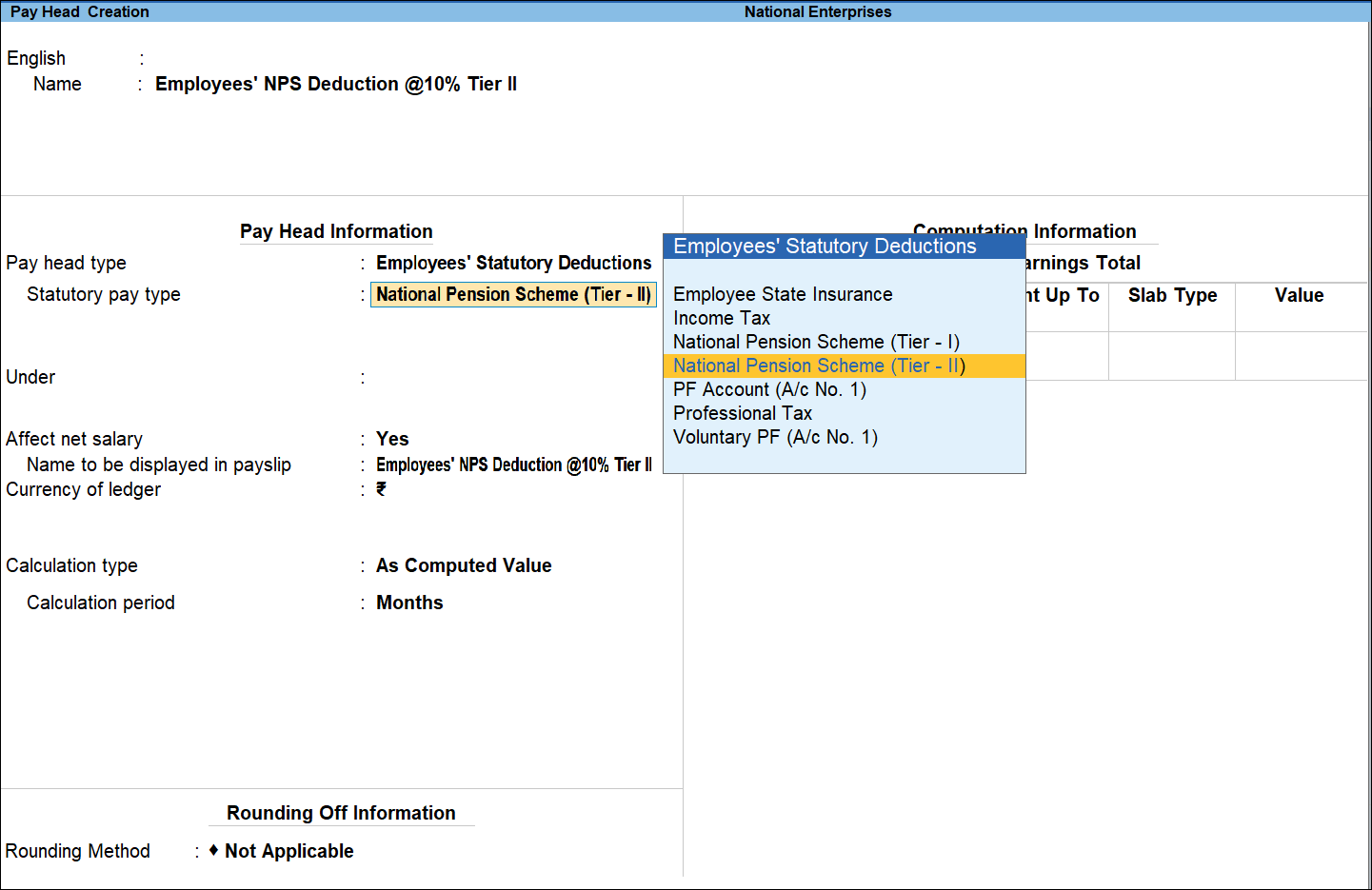Open the Pay head type selector

(x=514, y=263)
